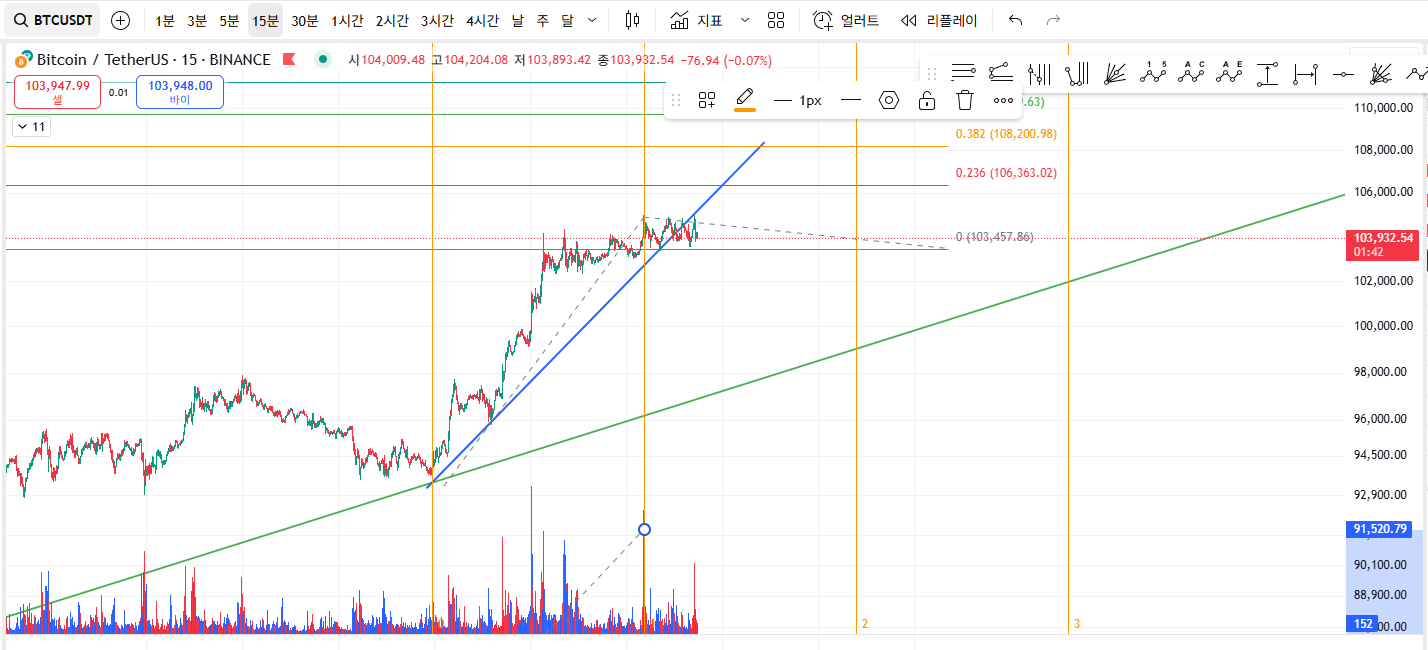Change line color with pencil icon
The height and width of the screenshot is (650, 1428).
click(x=745, y=100)
